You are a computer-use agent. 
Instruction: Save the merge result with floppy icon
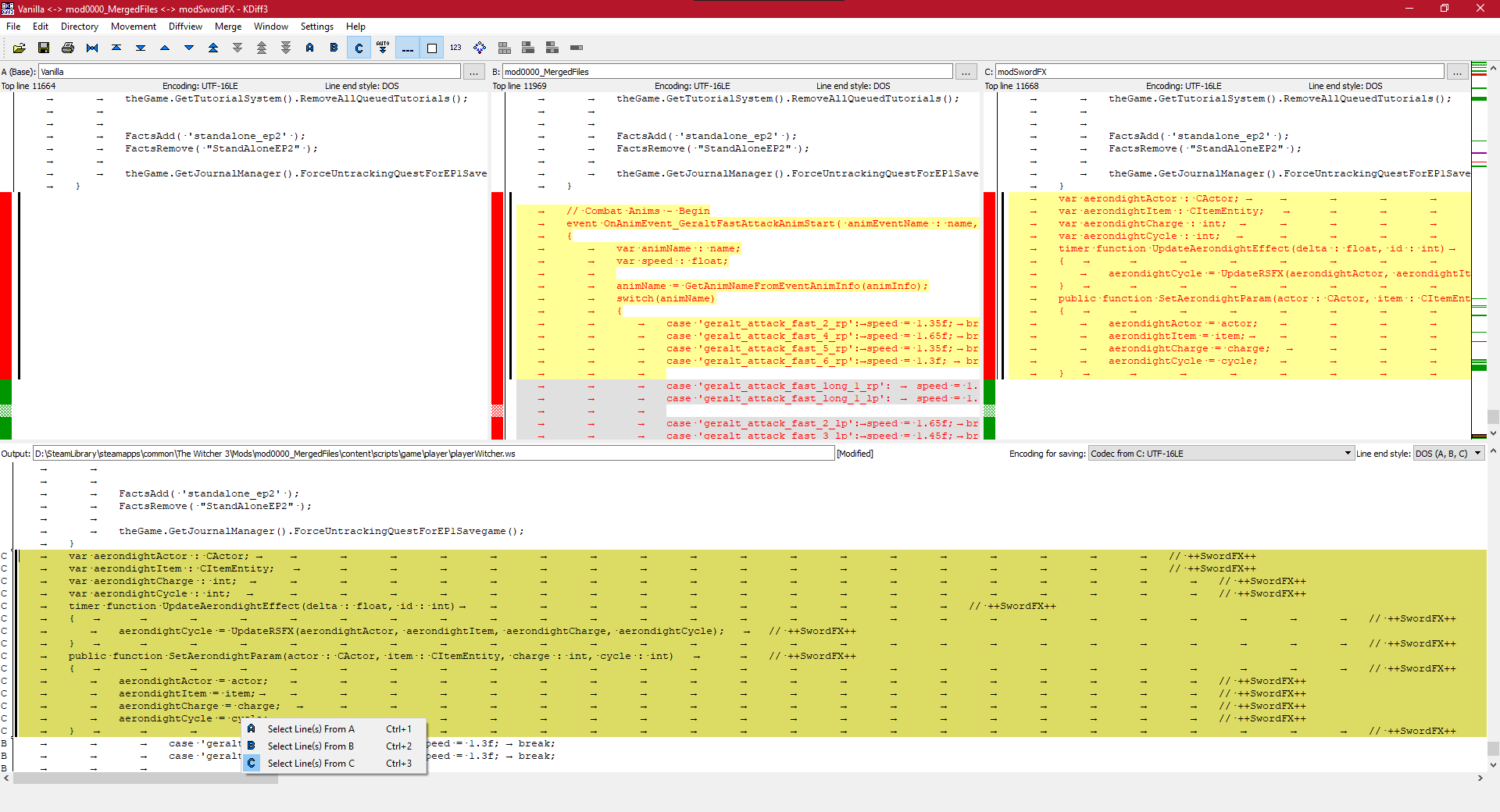[x=44, y=48]
